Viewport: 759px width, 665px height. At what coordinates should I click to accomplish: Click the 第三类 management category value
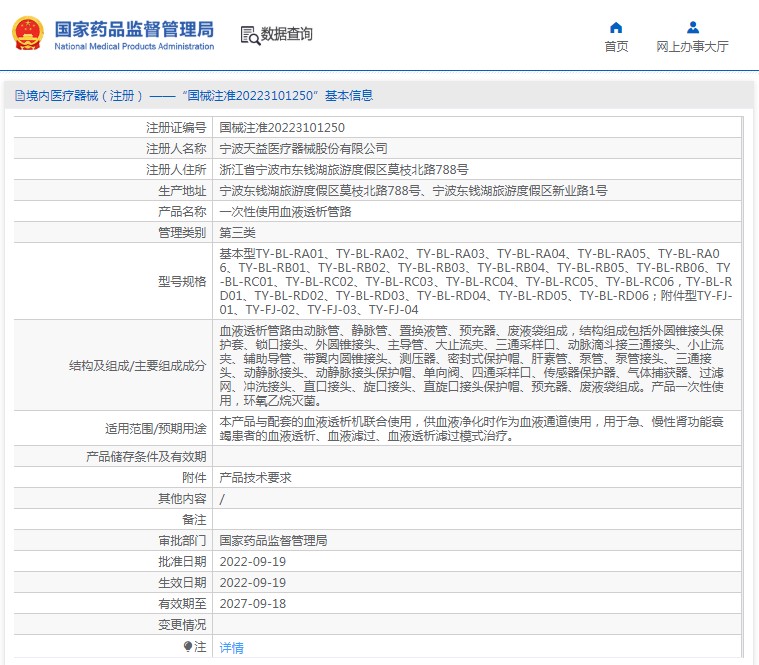tap(238, 232)
